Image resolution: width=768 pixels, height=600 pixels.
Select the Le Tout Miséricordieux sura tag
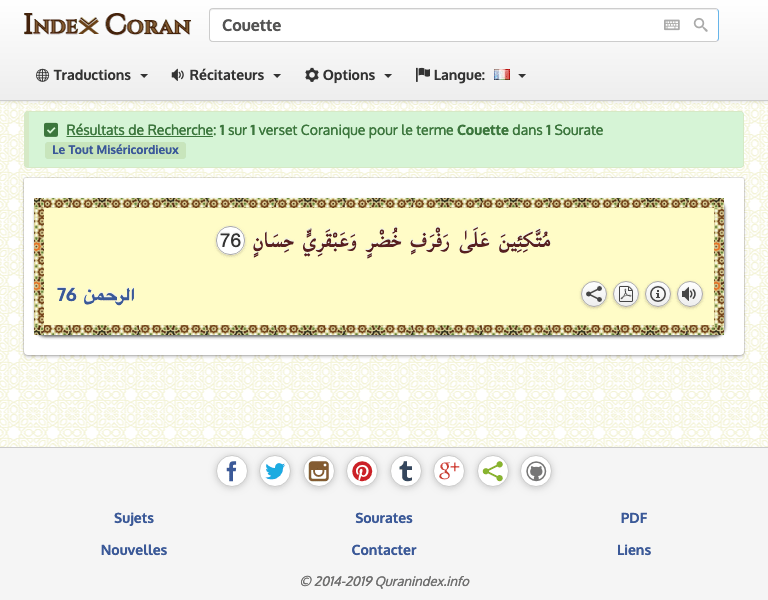(x=115, y=150)
